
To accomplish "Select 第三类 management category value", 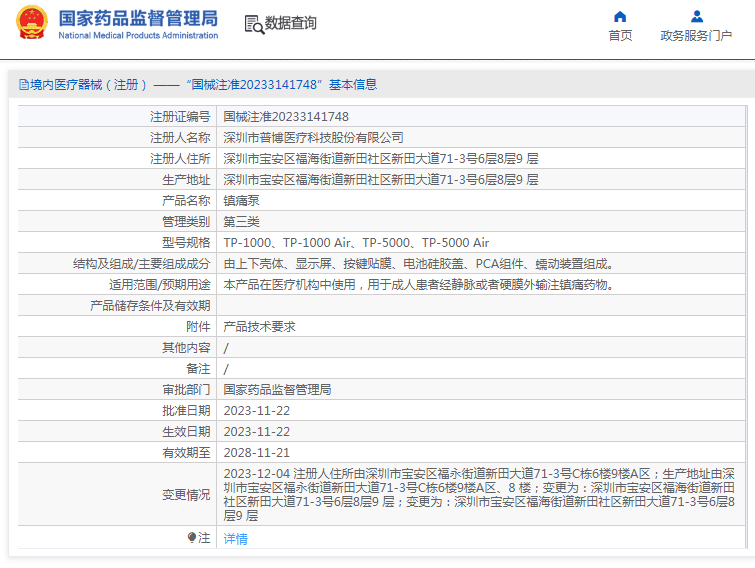I will tap(241, 222).
